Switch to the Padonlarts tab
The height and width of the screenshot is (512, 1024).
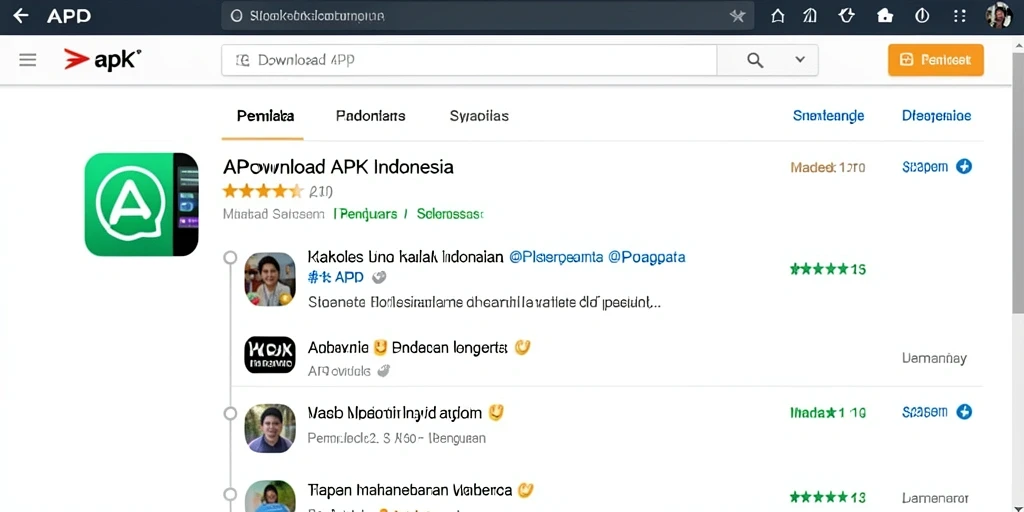[370, 116]
